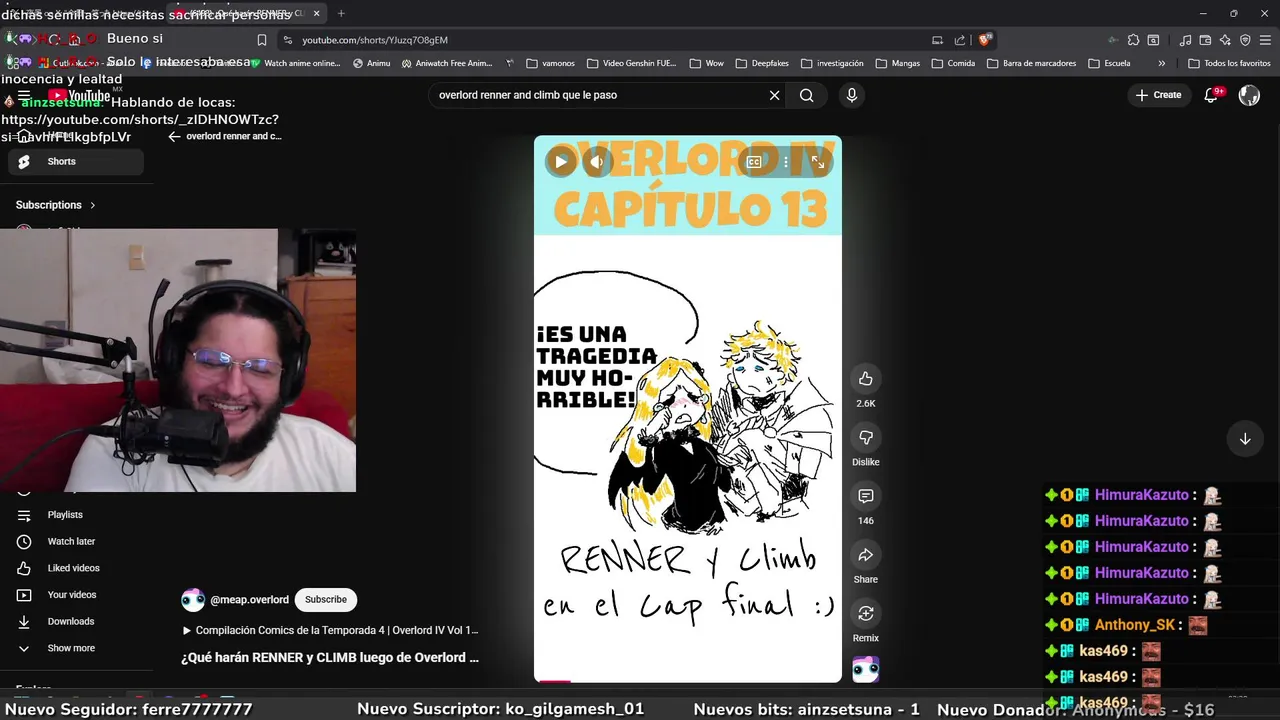Image resolution: width=1280 pixels, height=720 pixels.
Task: Expand the Short to fullscreen
Action: 817,162
